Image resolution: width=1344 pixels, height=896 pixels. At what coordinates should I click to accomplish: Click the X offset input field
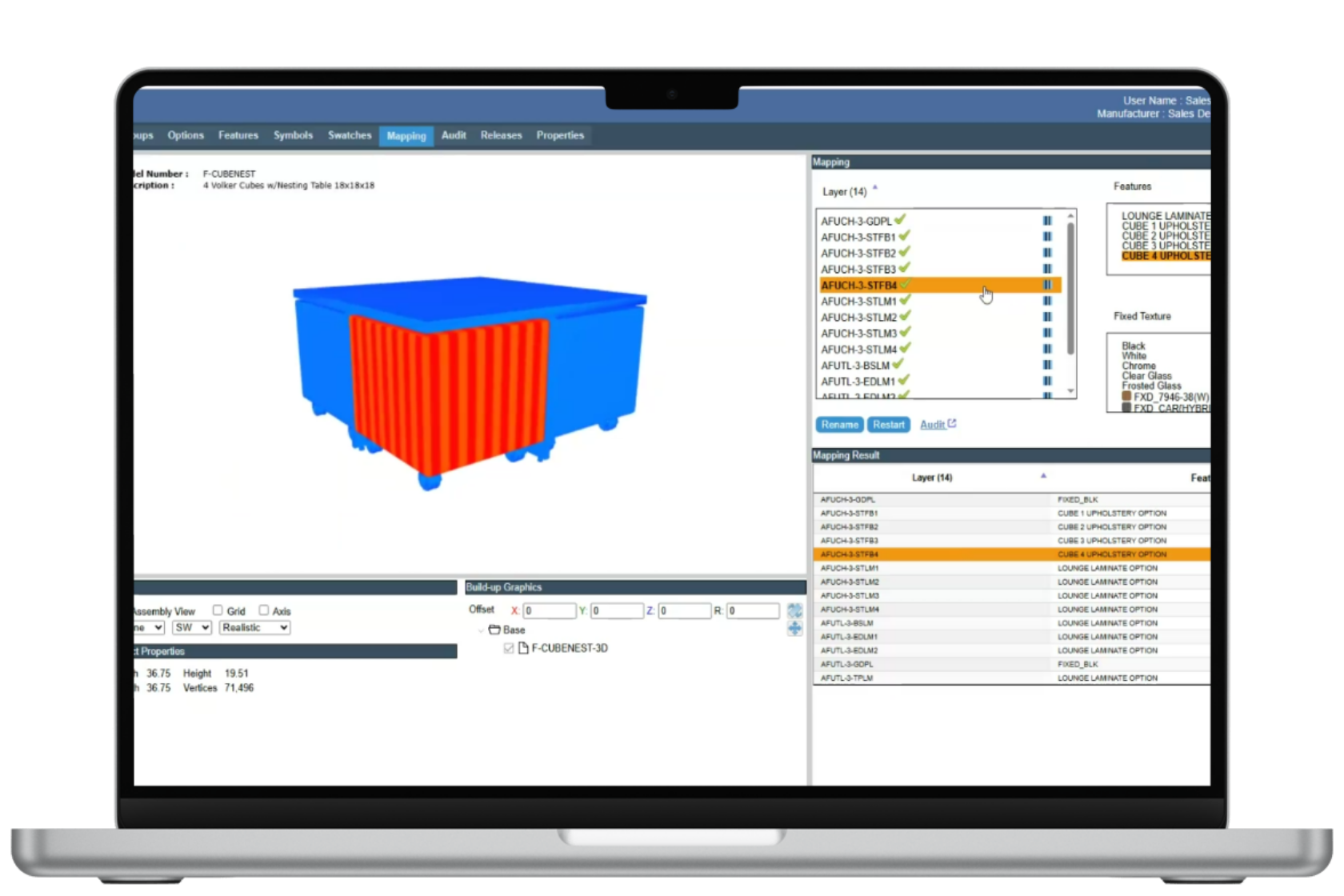(550, 610)
